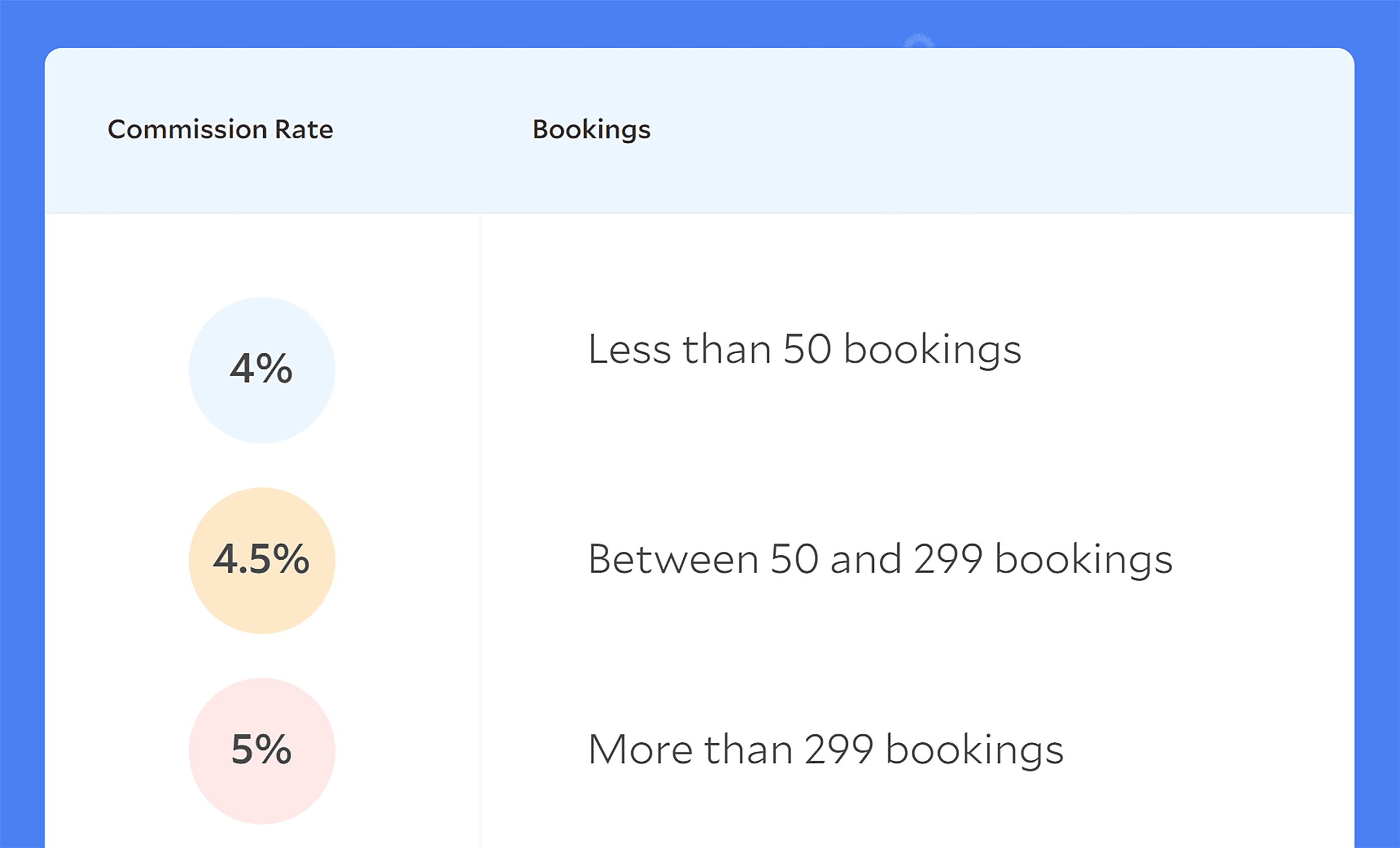Screen dimensions: 1400x848
Task: Click the number 50 in the "Less than" row
Action: [x=807, y=349]
